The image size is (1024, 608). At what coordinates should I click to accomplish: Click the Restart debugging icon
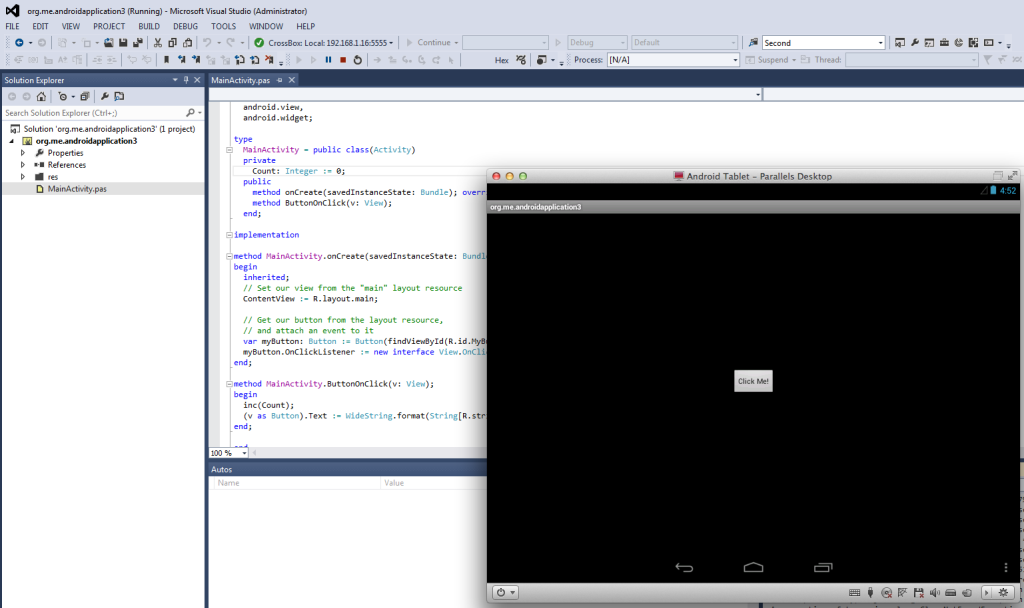(x=357, y=59)
